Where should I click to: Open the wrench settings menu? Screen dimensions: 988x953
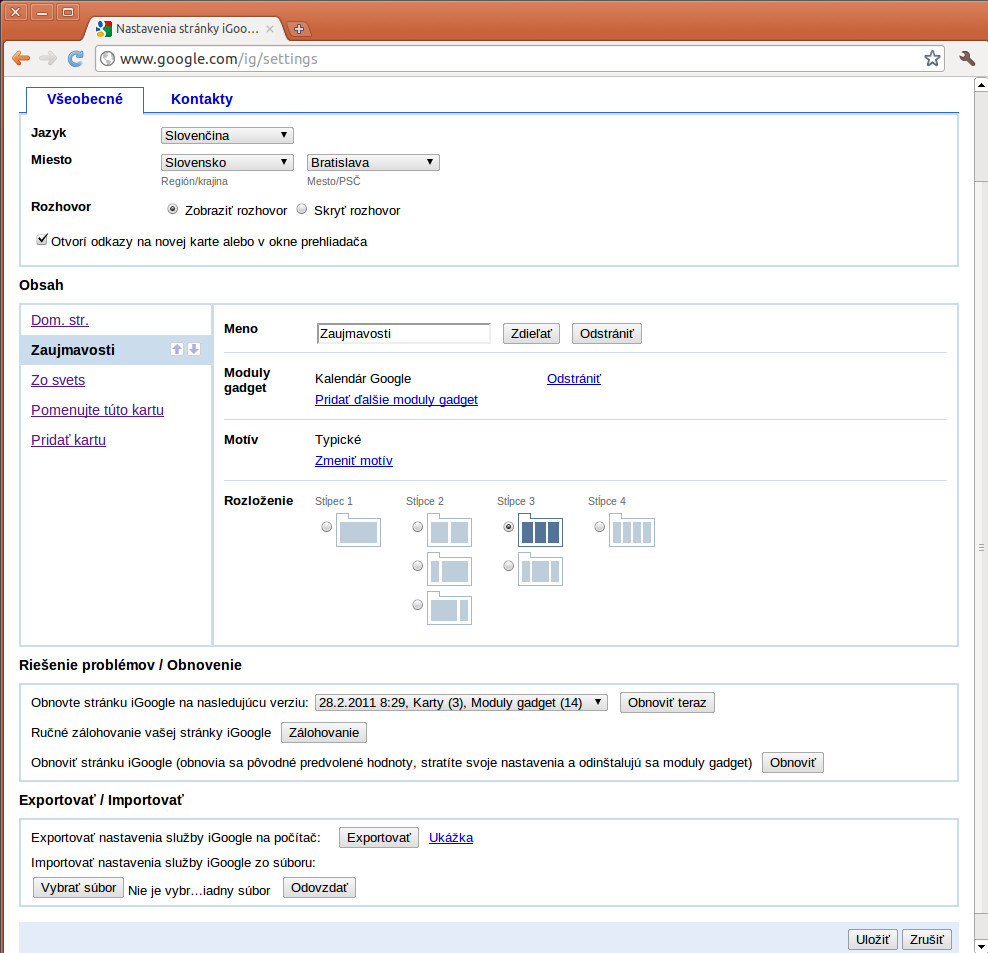967,59
